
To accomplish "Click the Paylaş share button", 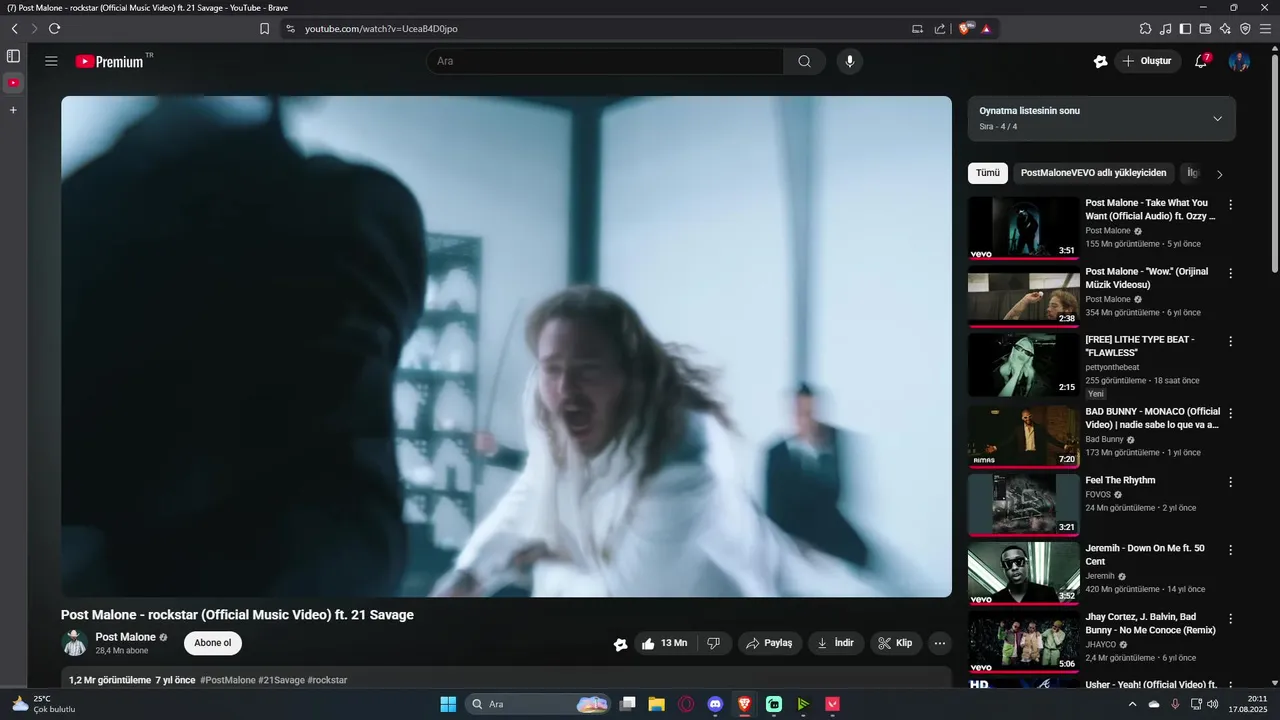I will click(x=770, y=643).
